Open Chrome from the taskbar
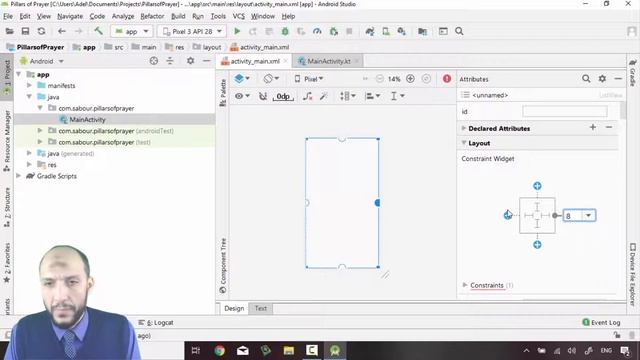Screen dimensions: 640x360 click(220, 351)
